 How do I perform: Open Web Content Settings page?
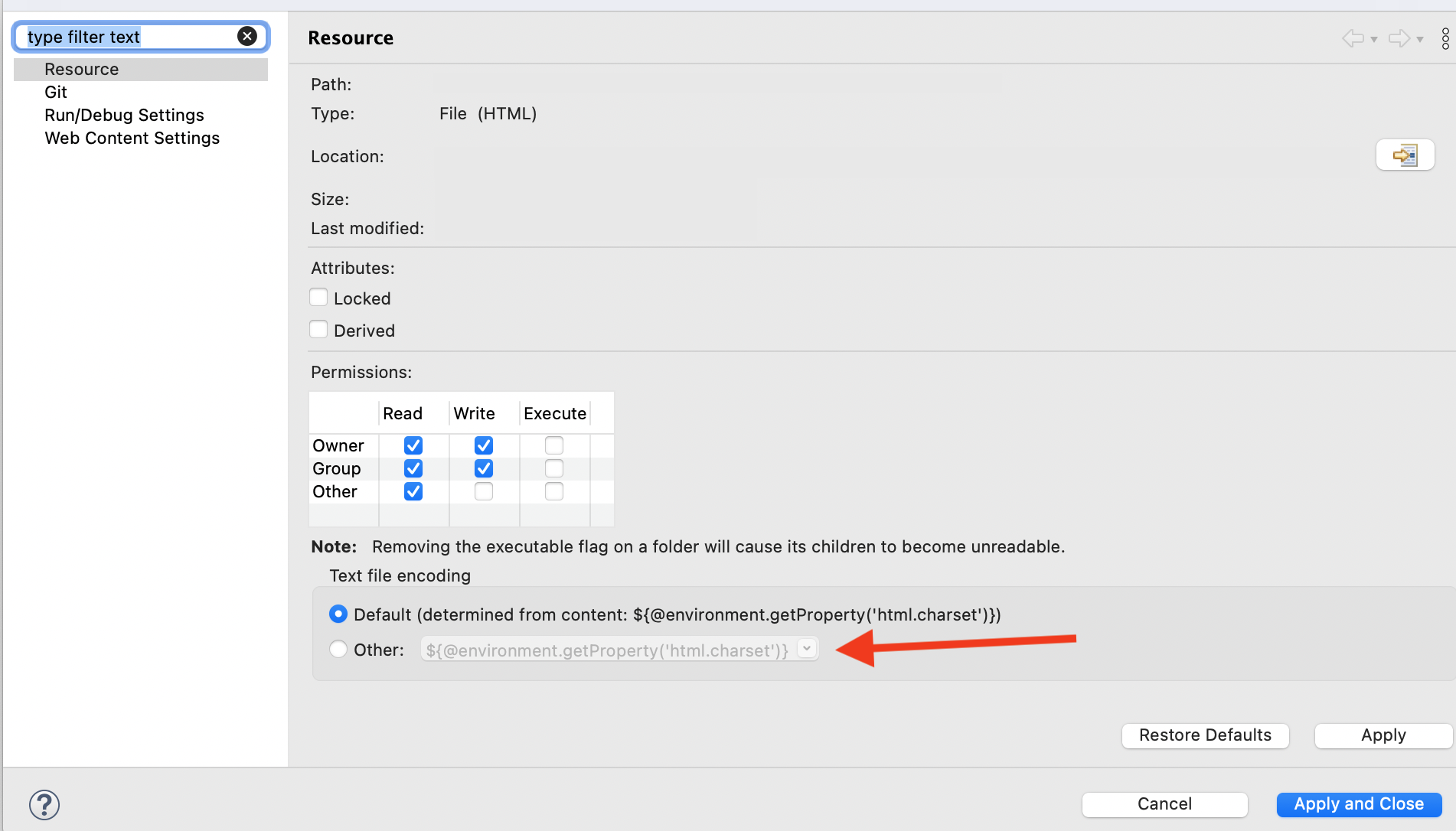tap(132, 138)
